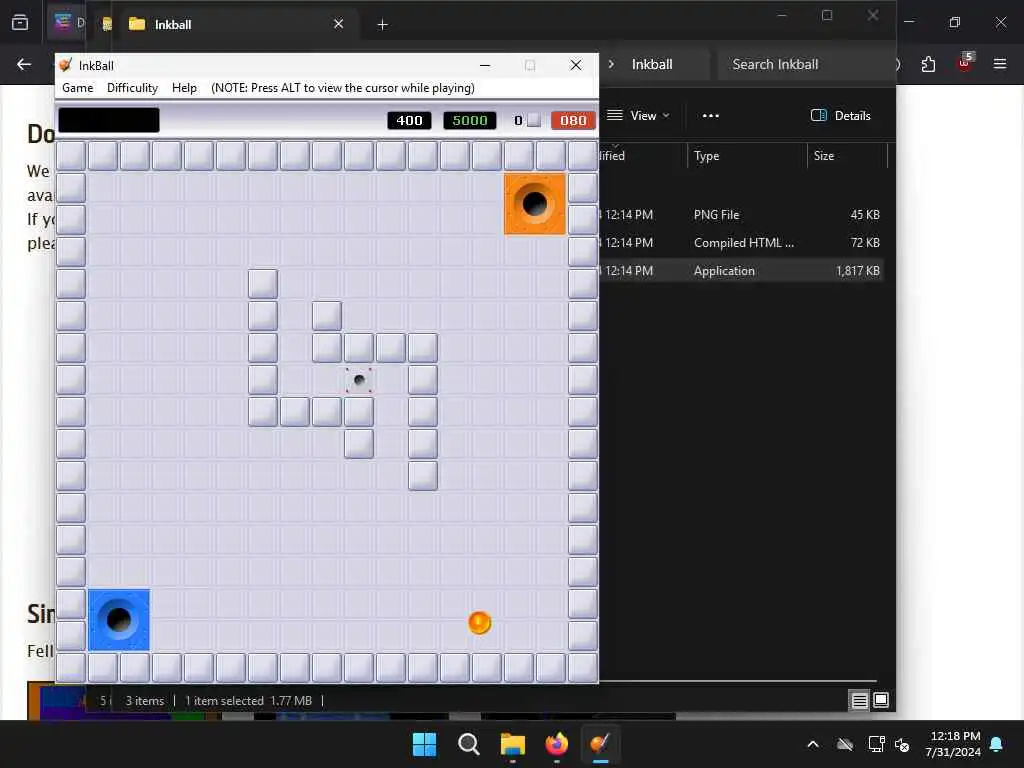
Task: Open the browser tab overview icon
Action: [20, 23]
